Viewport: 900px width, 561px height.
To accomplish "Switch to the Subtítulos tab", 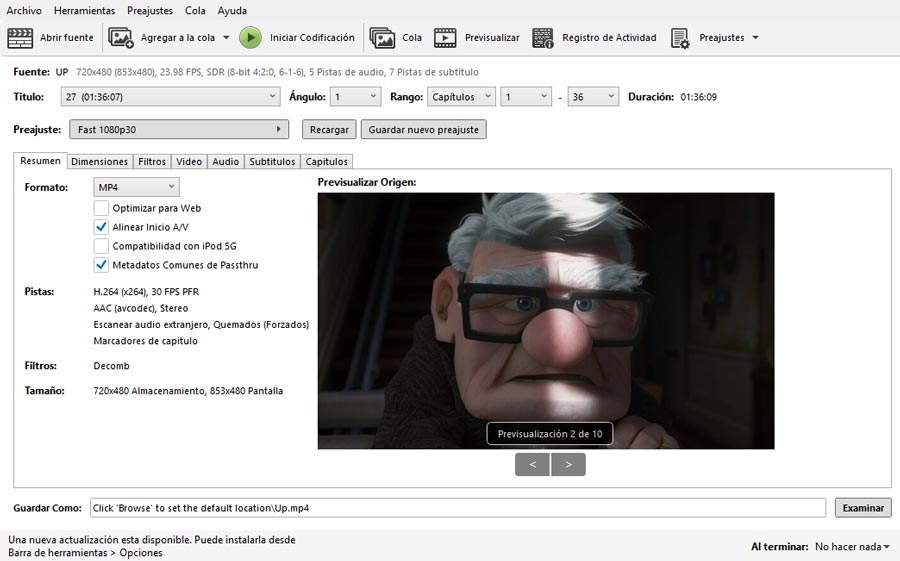I will 272,161.
